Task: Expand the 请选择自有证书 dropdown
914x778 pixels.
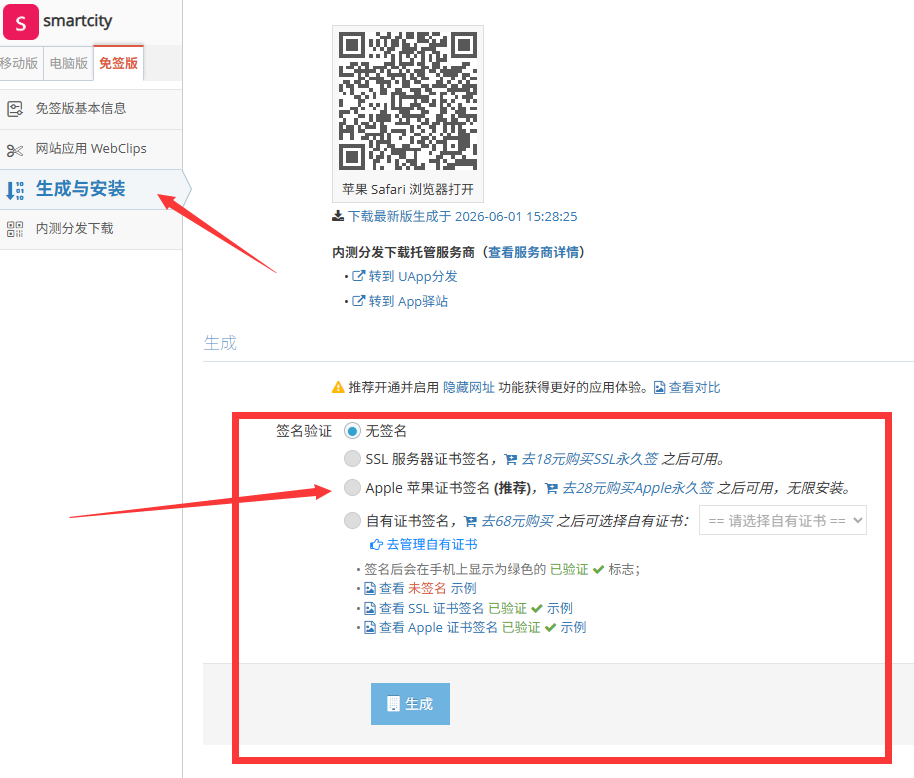Action: 783,520
